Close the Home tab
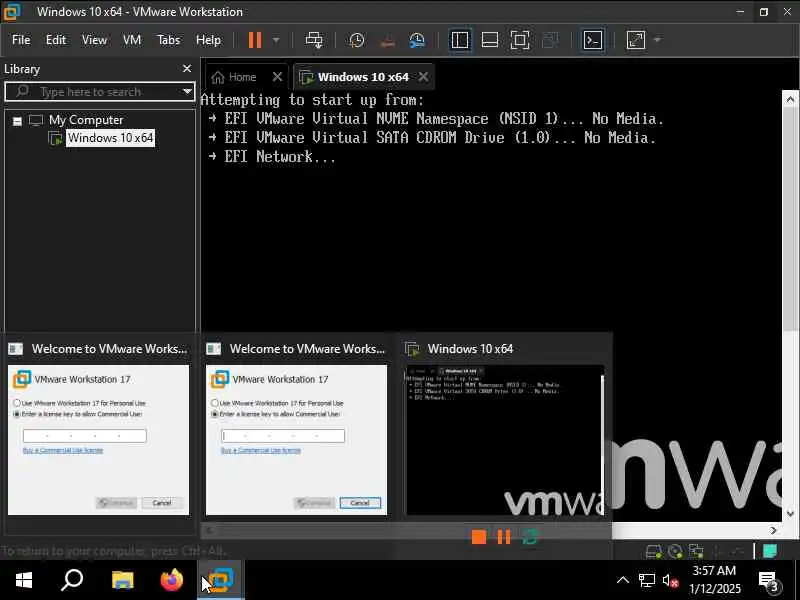The width and height of the screenshot is (800, 600). (x=277, y=77)
